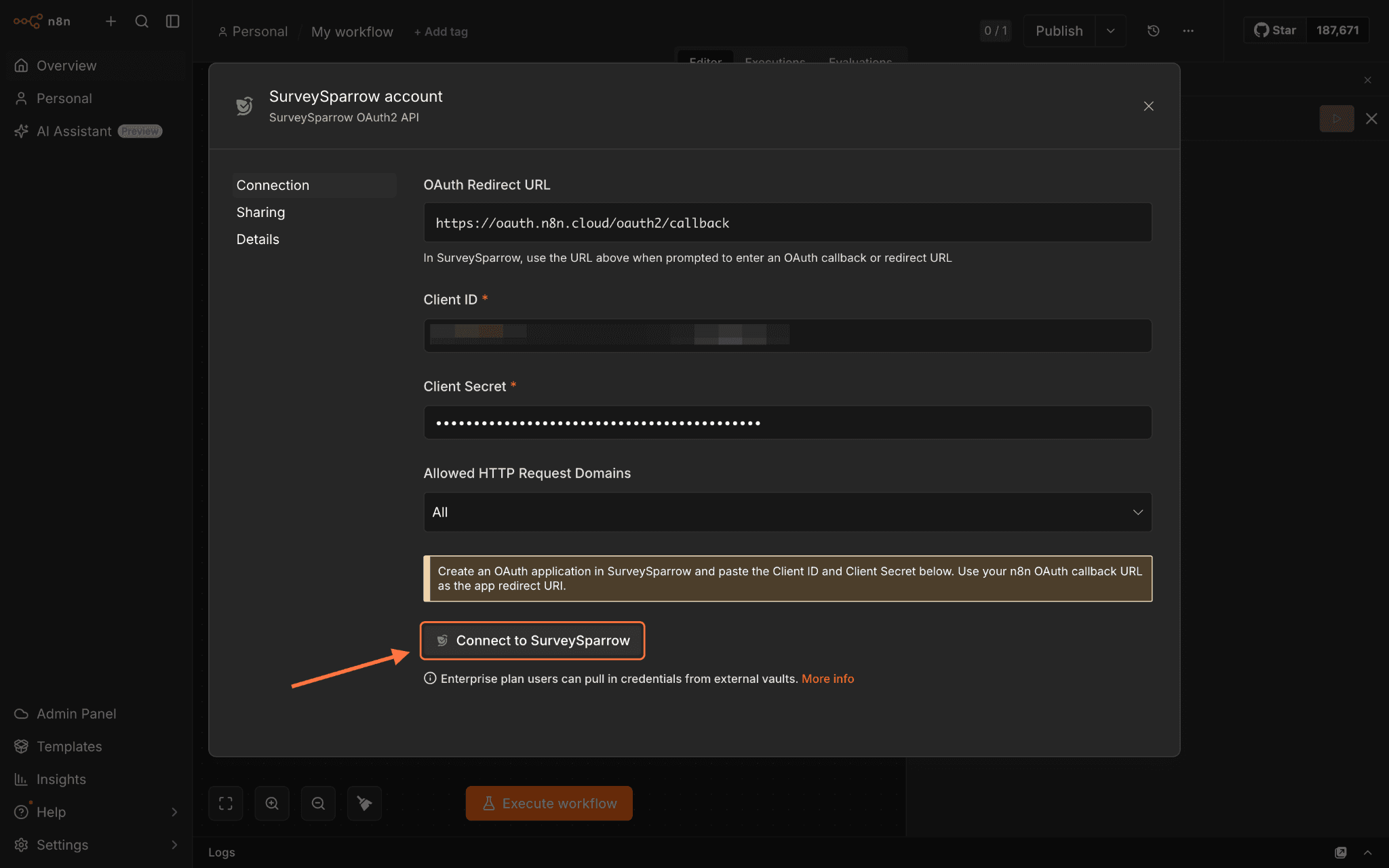Open Admin Panel in the sidebar
This screenshot has width=1389, height=868.
click(x=96, y=714)
